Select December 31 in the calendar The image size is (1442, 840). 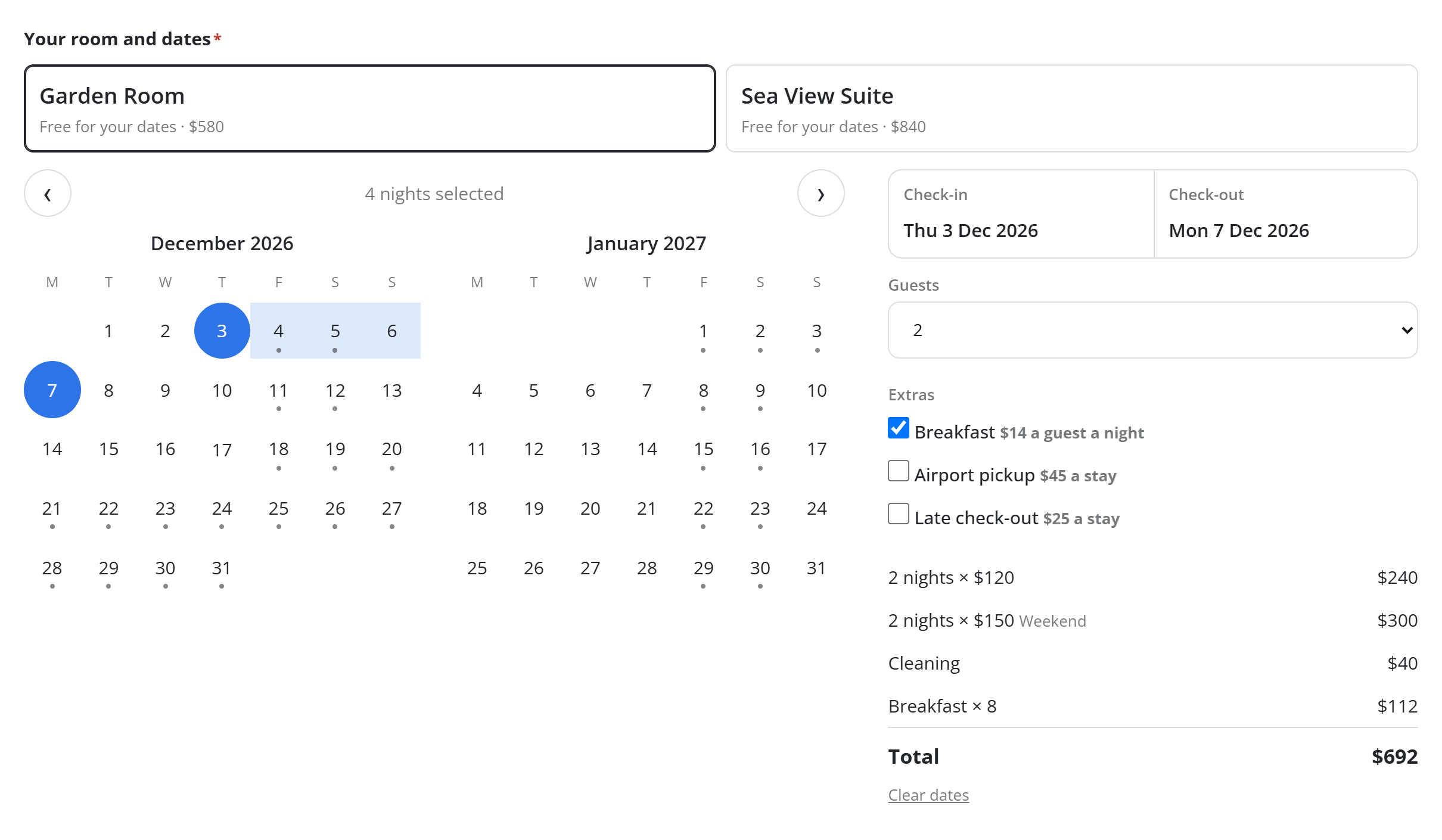click(222, 568)
